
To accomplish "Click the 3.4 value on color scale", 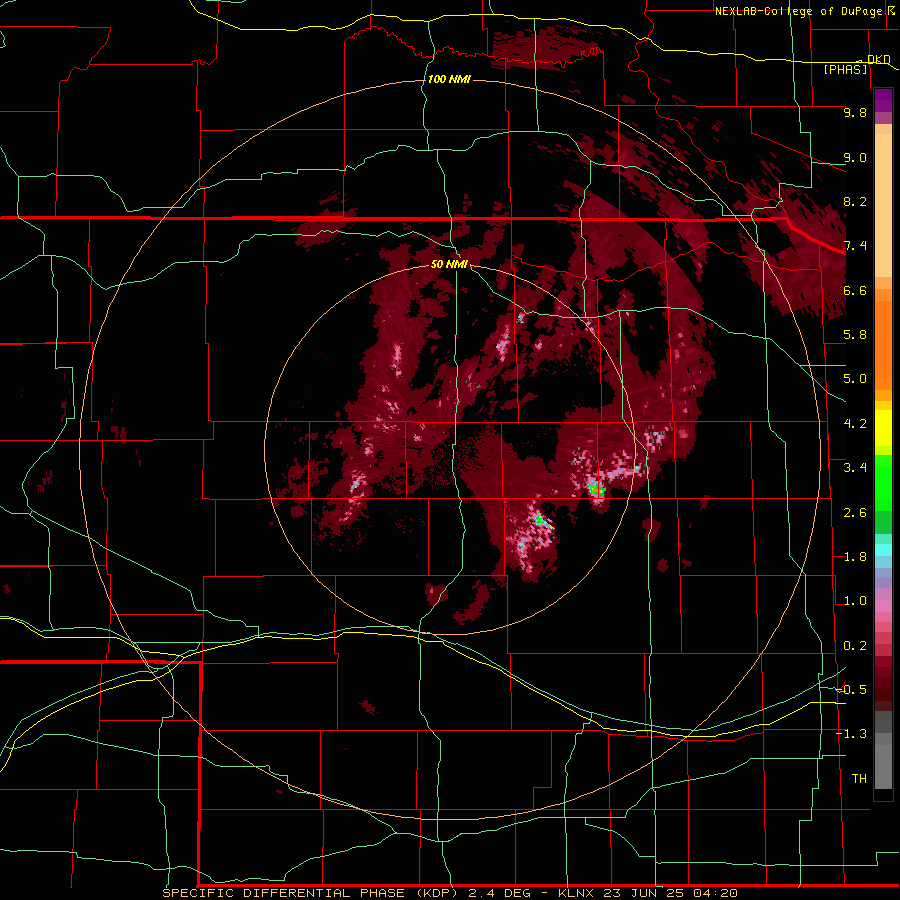I will click(x=855, y=468).
